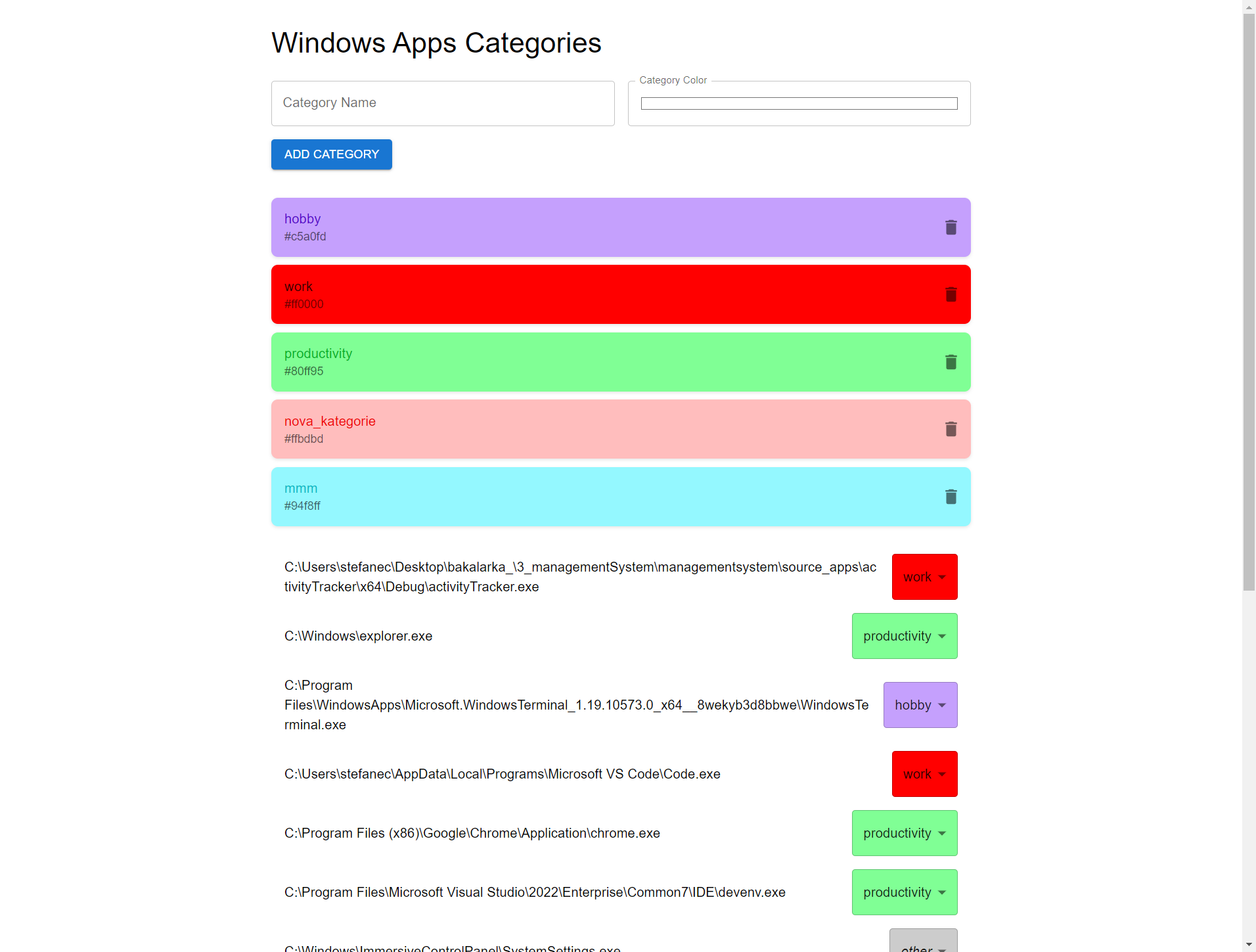The width and height of the screenshot is (1256, 952).
Task: Click the '#c5a0fd' color code text
Action: [305, 237]
